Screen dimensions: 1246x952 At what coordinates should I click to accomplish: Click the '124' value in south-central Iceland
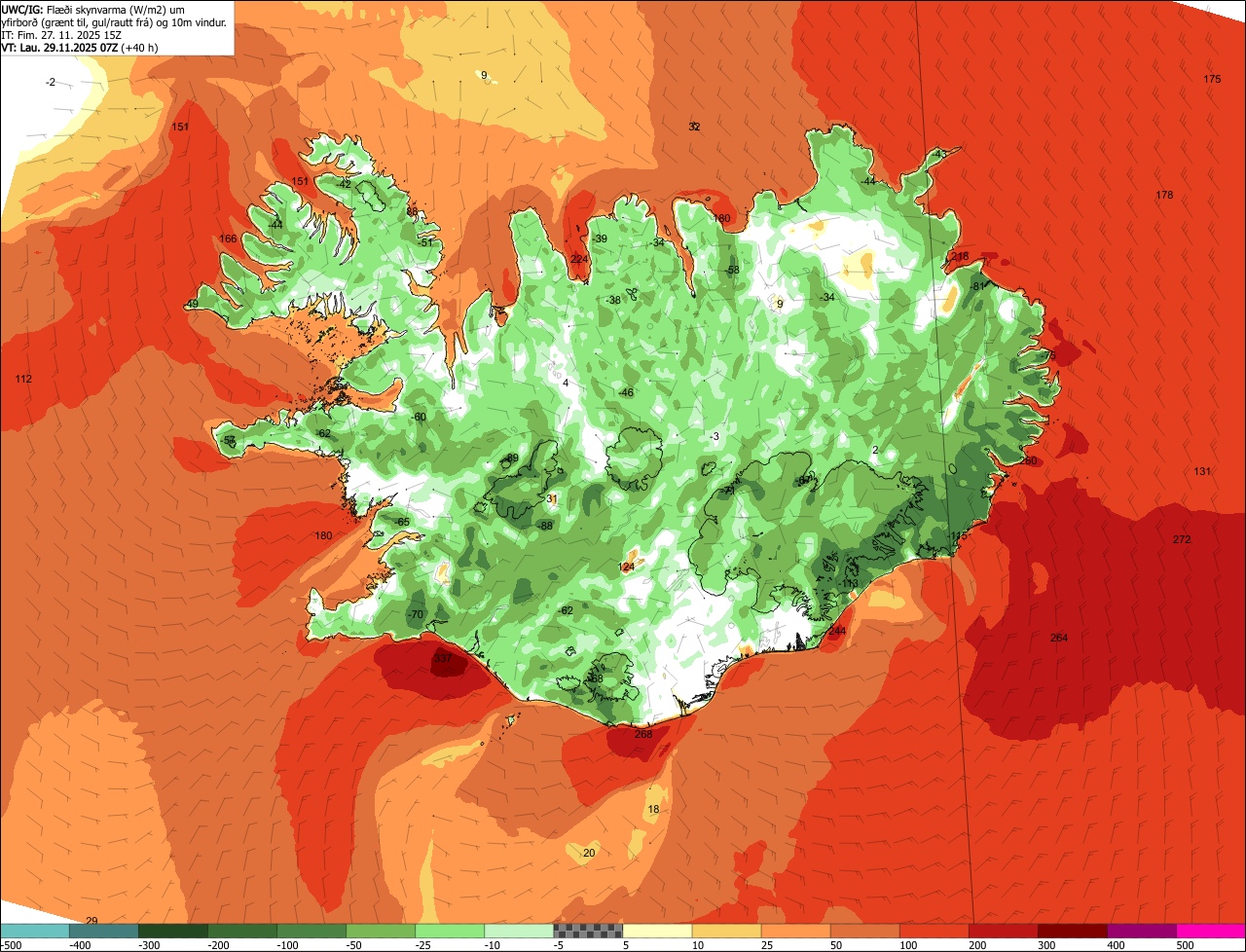click(x=627, y=567)
